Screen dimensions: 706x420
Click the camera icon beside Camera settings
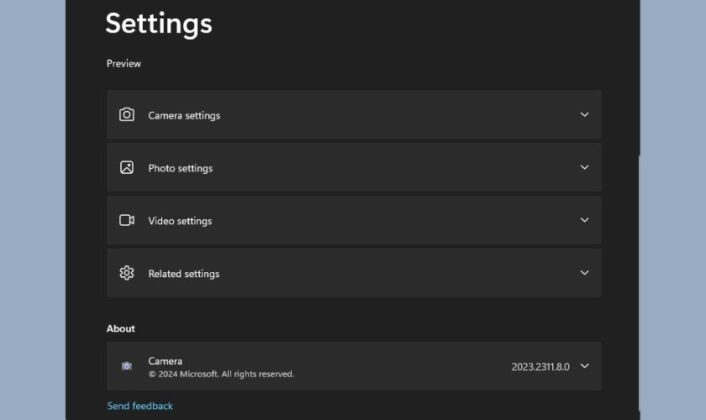[127, 115]
